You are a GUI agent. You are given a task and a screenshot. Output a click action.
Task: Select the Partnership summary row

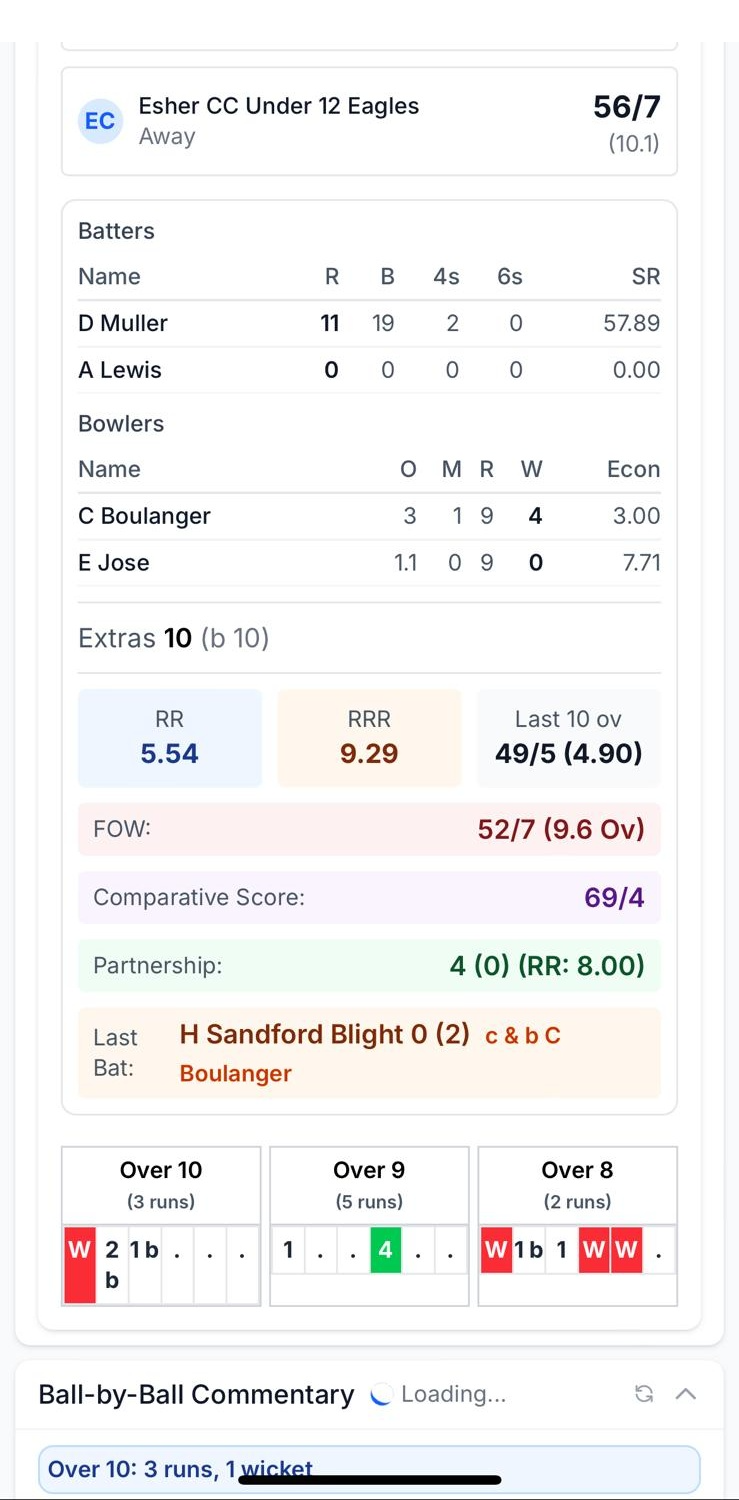point(369,965)
